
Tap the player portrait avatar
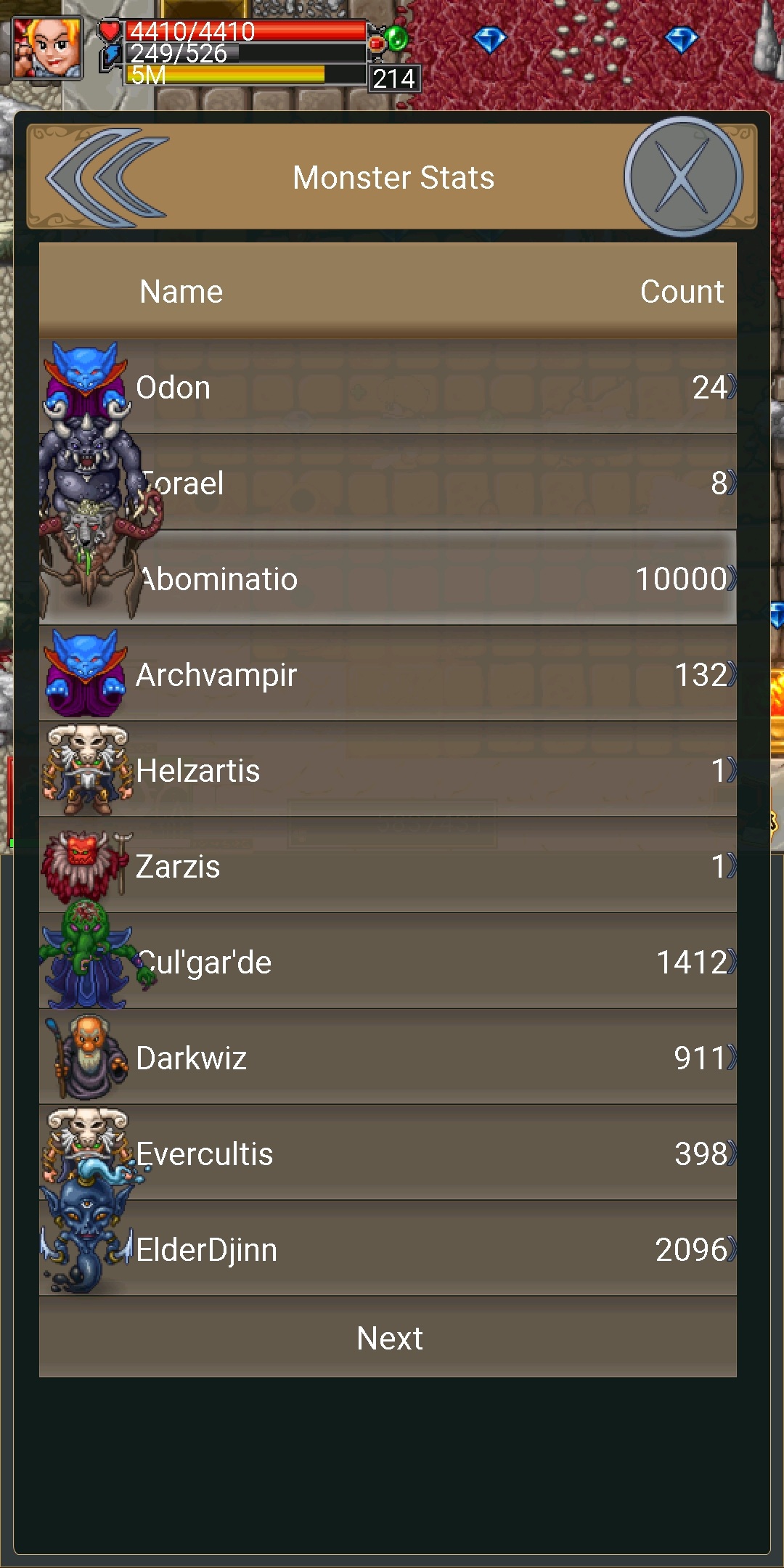pyautogui.click(x=48, y=48)
